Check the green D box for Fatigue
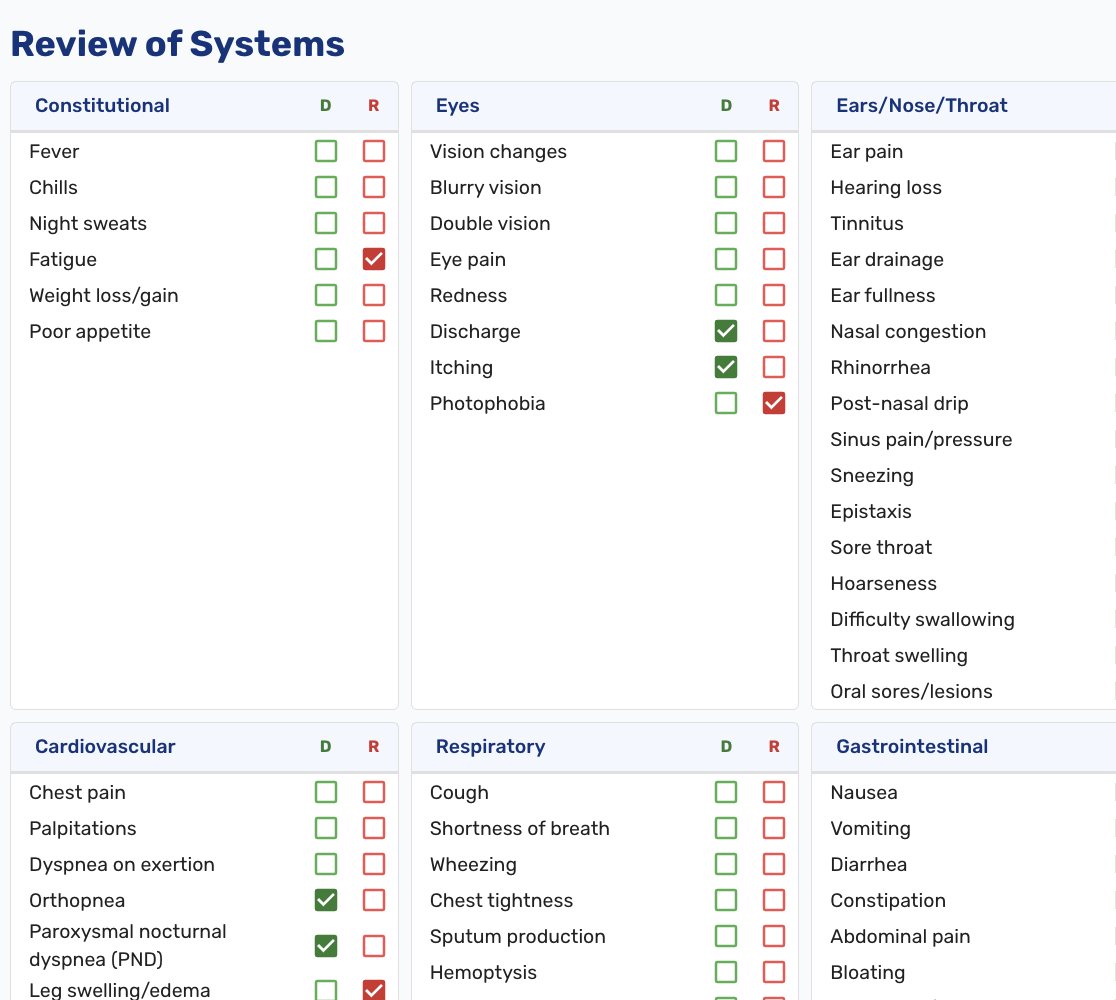The image size is (1116, 1000). click(x=326, y=259)
